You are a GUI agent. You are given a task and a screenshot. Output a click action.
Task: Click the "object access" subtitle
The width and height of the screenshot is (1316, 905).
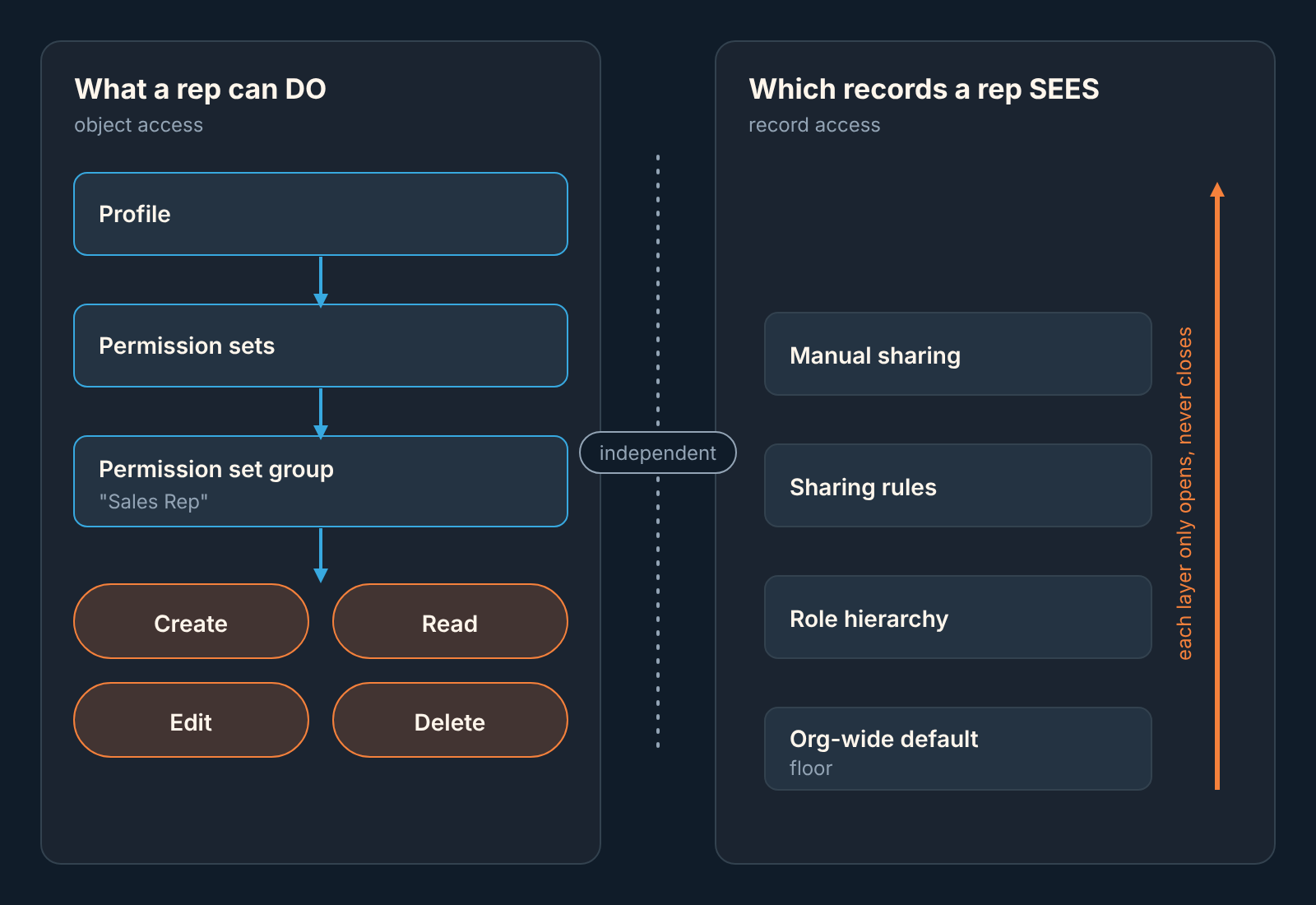coord(139,125)
